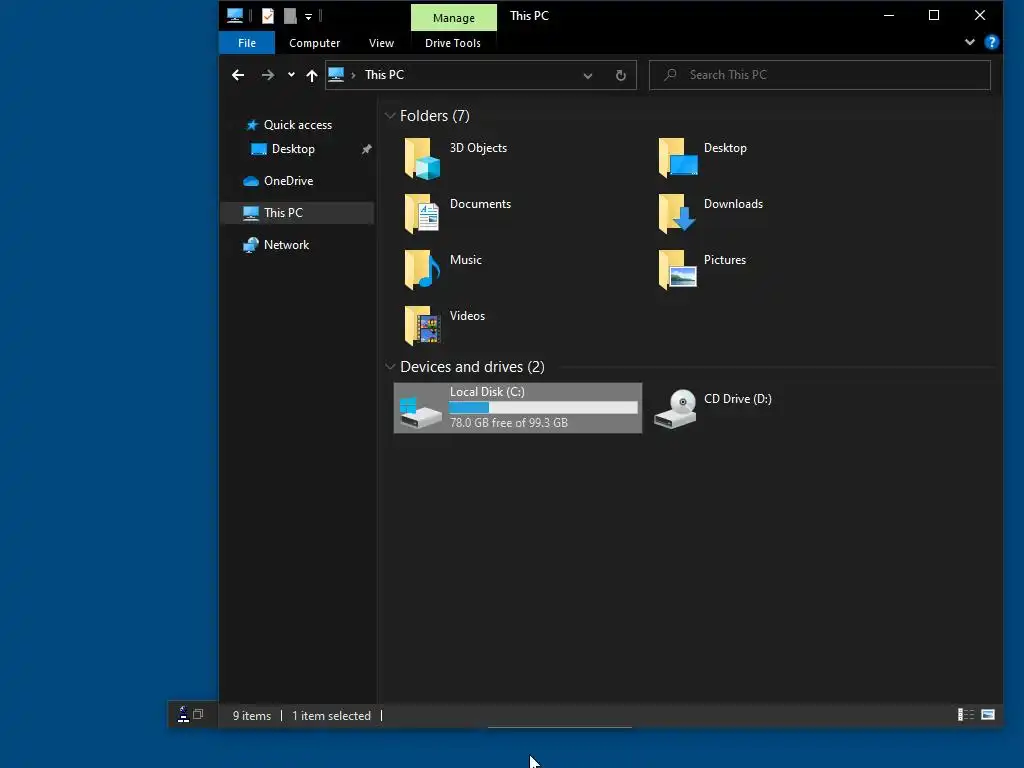Screen dimensions: 1024x768
Task: Click the overlapping windows icon near status bar
Action: [x=199, y=714]
